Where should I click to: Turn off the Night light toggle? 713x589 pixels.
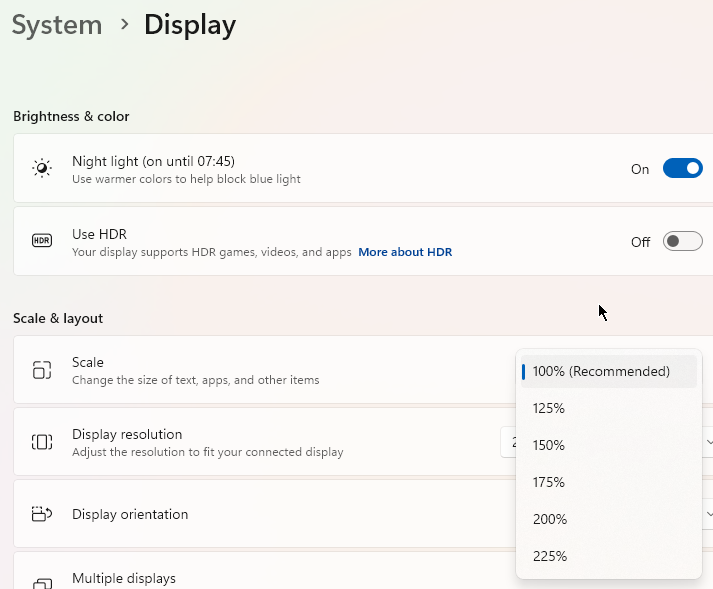[682, 169]
